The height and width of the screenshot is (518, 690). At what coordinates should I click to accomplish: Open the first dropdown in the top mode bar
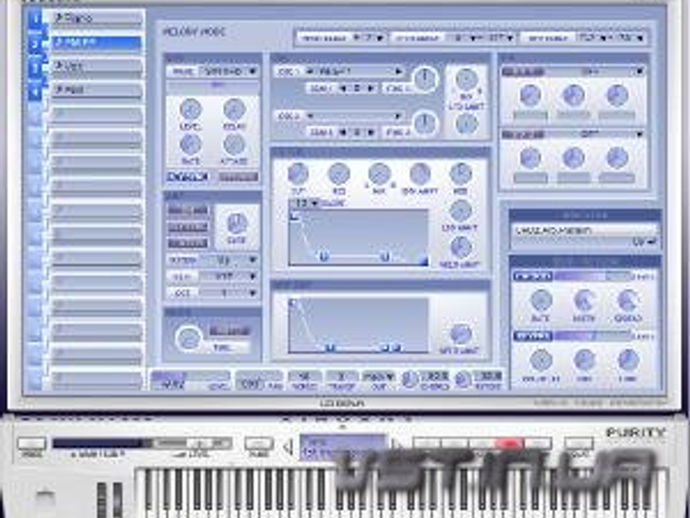tap(369, 38)
